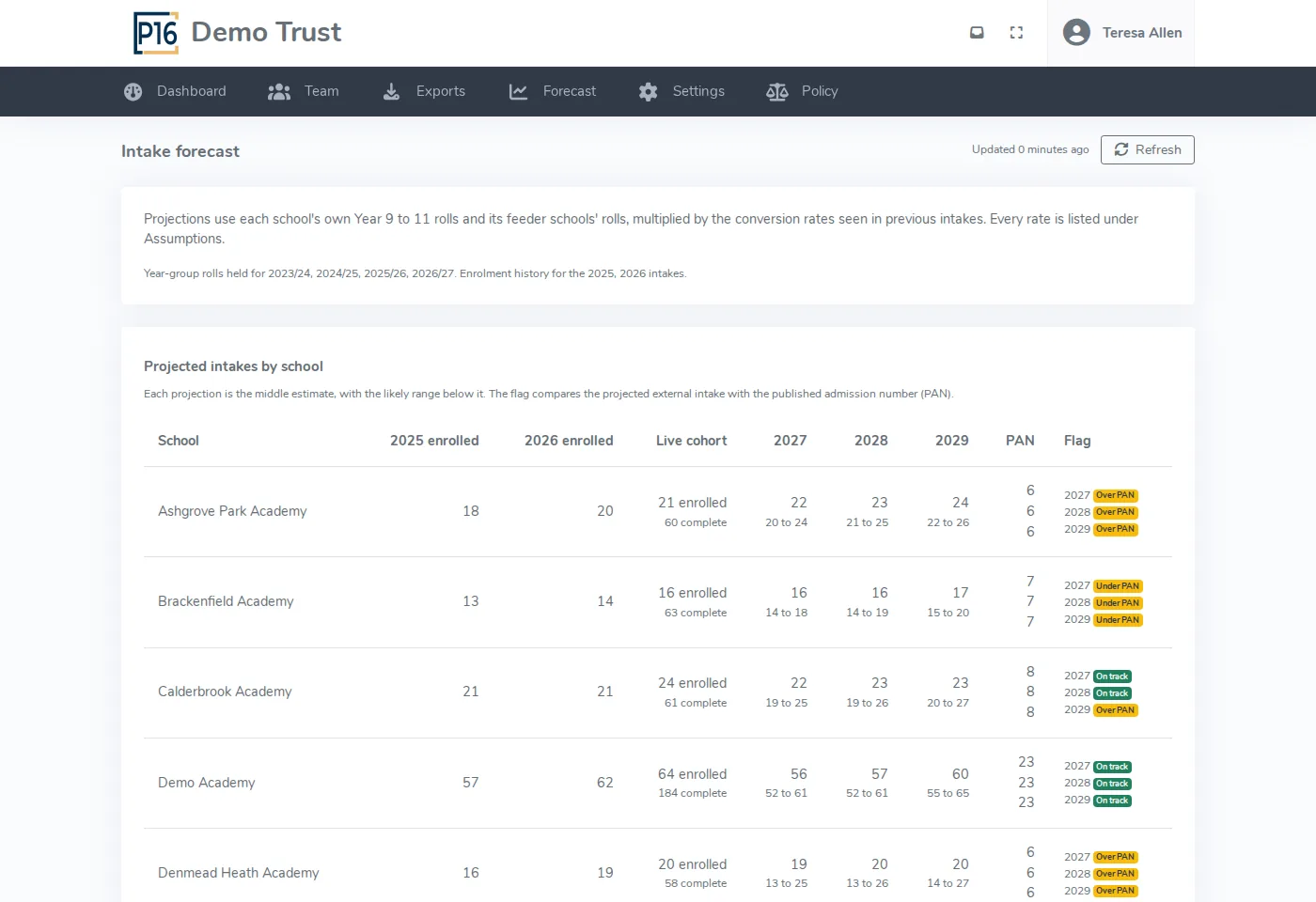Screen dimensions: 1316x902
Task: Click the '20 to 27' range for Calderbrook
Action: (x=948, y=703)
